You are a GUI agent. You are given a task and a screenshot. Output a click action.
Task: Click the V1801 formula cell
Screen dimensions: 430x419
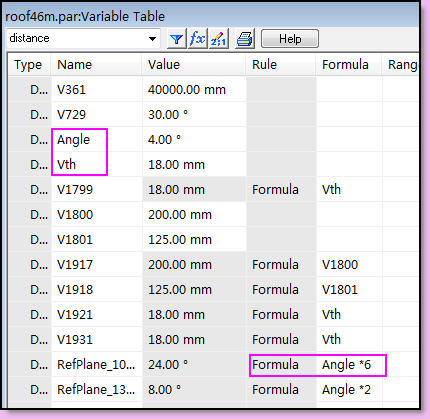(349, 290)
